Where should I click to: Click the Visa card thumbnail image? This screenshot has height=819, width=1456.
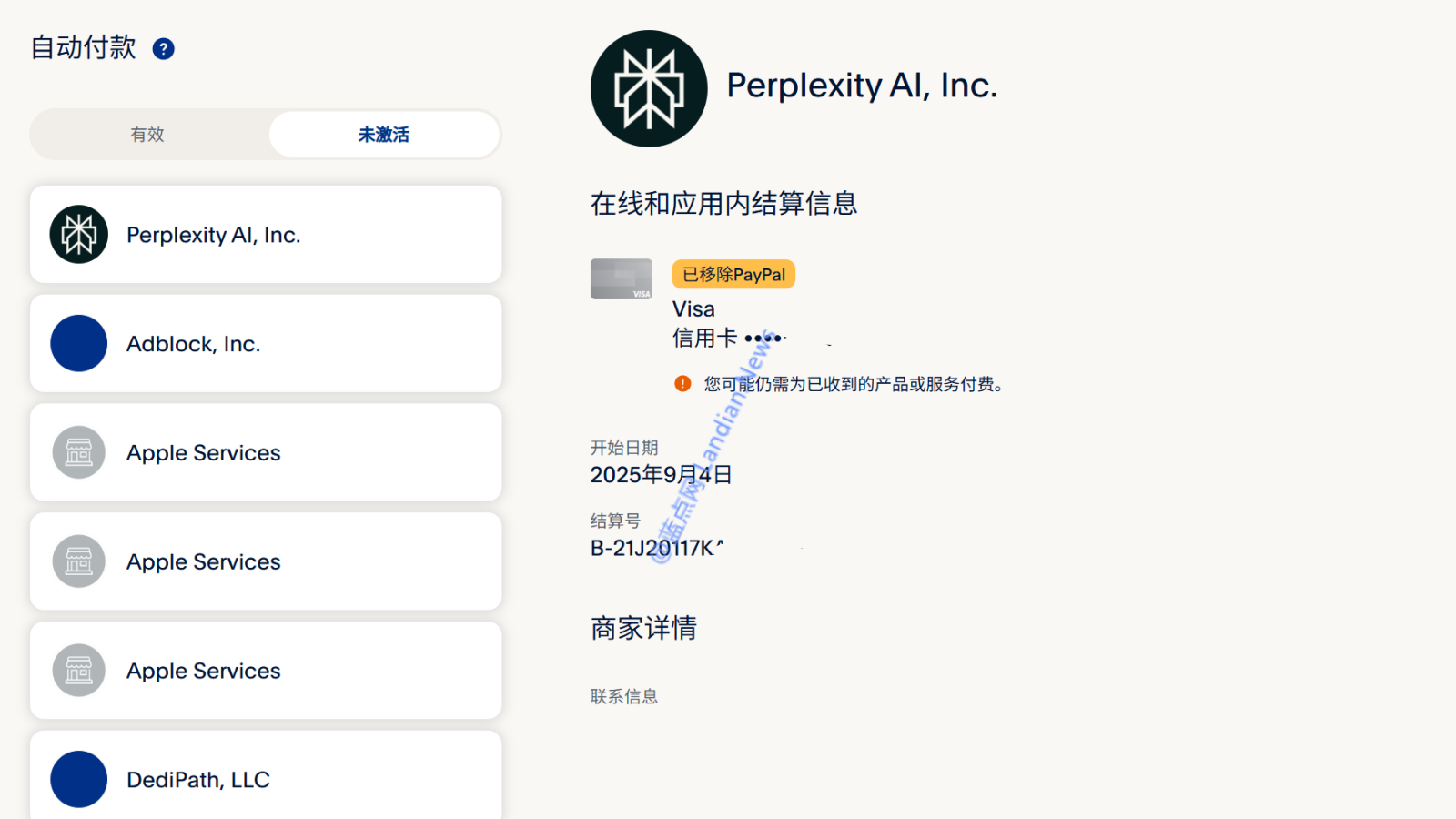click(622, 279)
